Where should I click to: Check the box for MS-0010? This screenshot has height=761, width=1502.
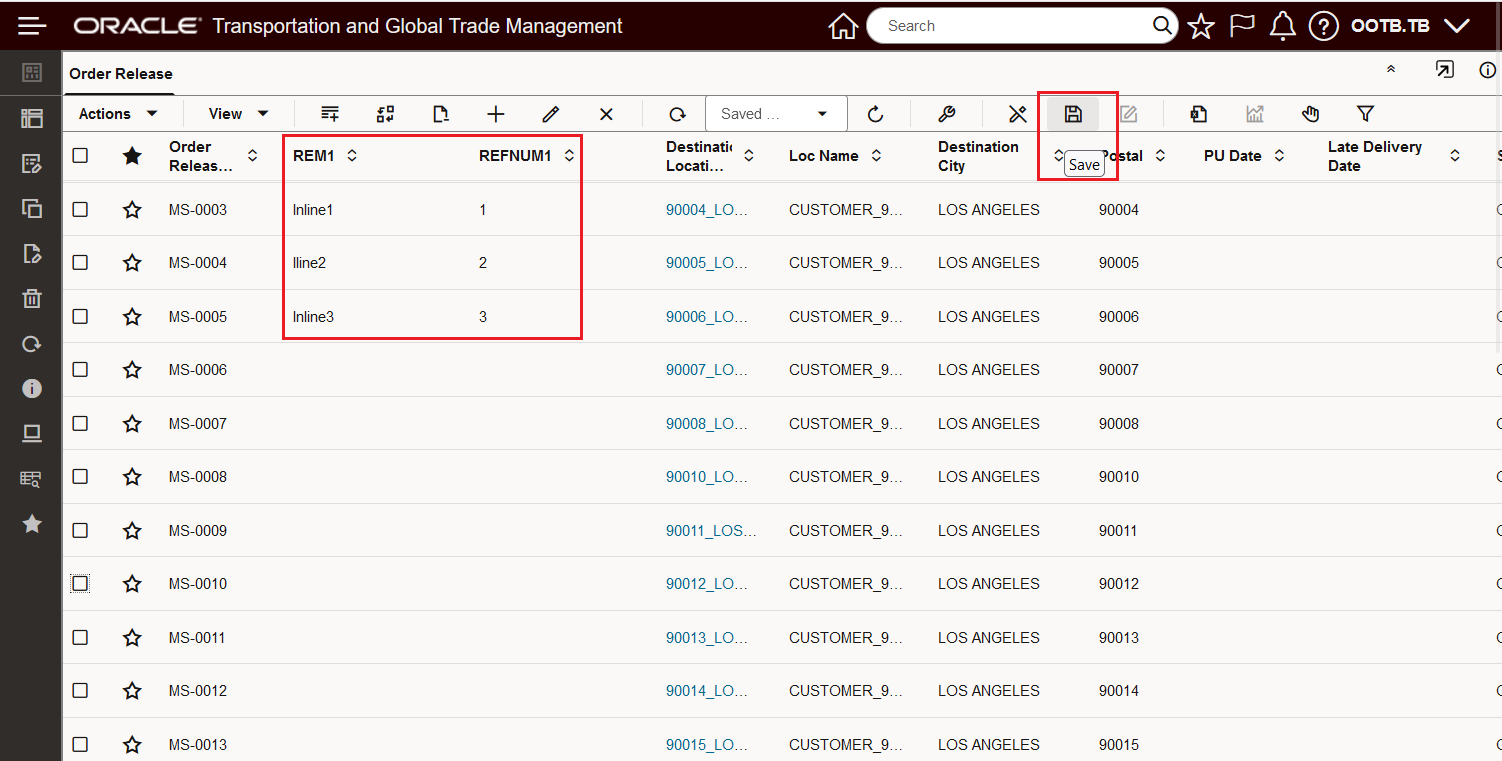click(x=80, y=584)
